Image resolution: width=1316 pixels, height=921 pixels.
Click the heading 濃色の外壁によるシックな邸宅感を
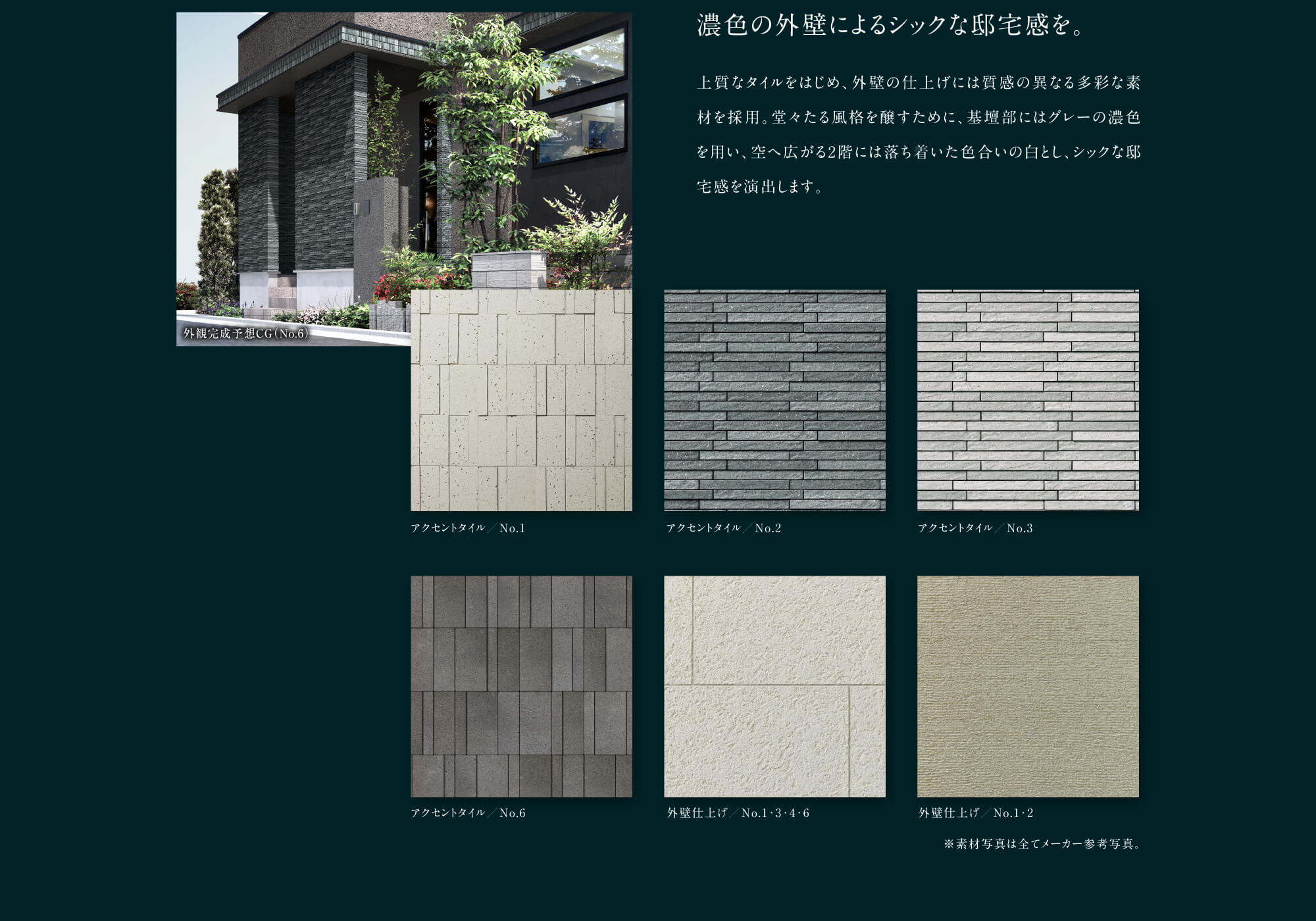coord(890,26)
